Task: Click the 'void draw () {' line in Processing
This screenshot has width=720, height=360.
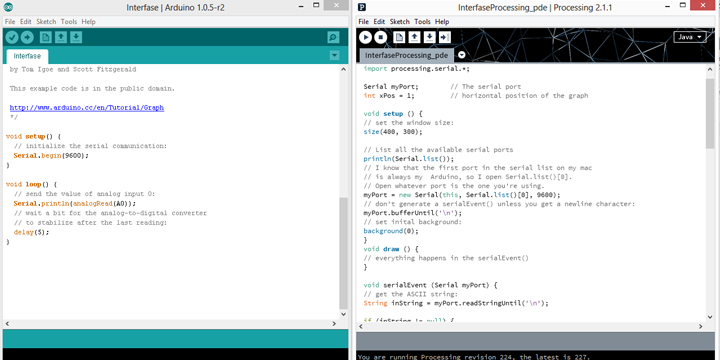Action: [x=391, y=249]
